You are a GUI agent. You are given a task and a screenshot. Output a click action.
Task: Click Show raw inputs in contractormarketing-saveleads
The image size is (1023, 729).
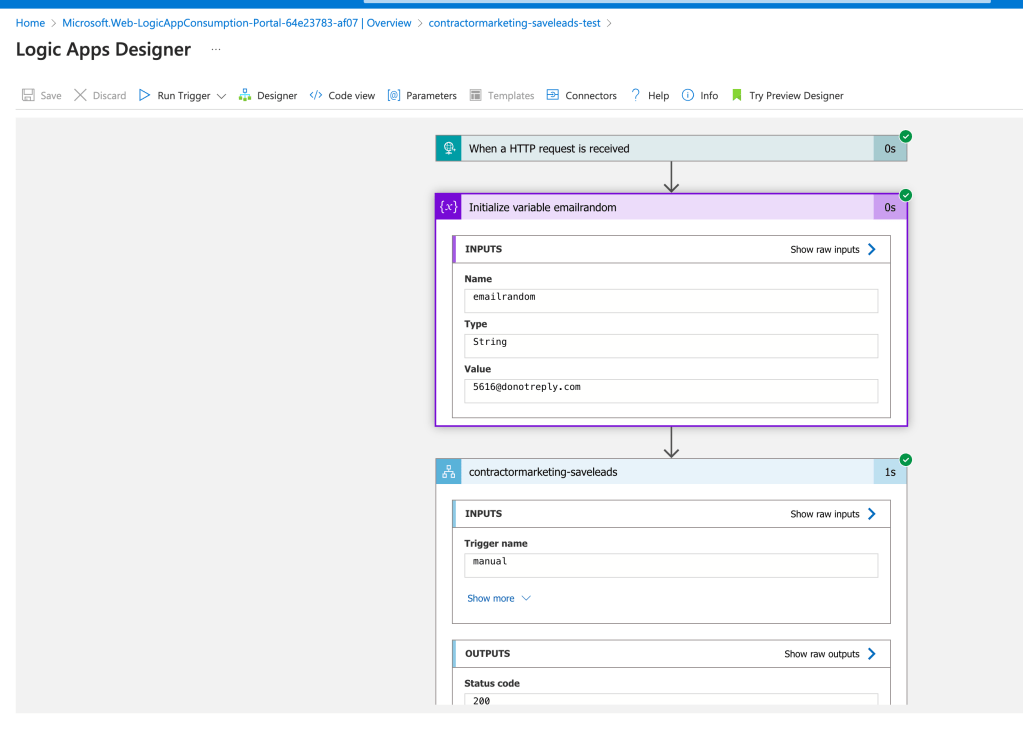825,514
